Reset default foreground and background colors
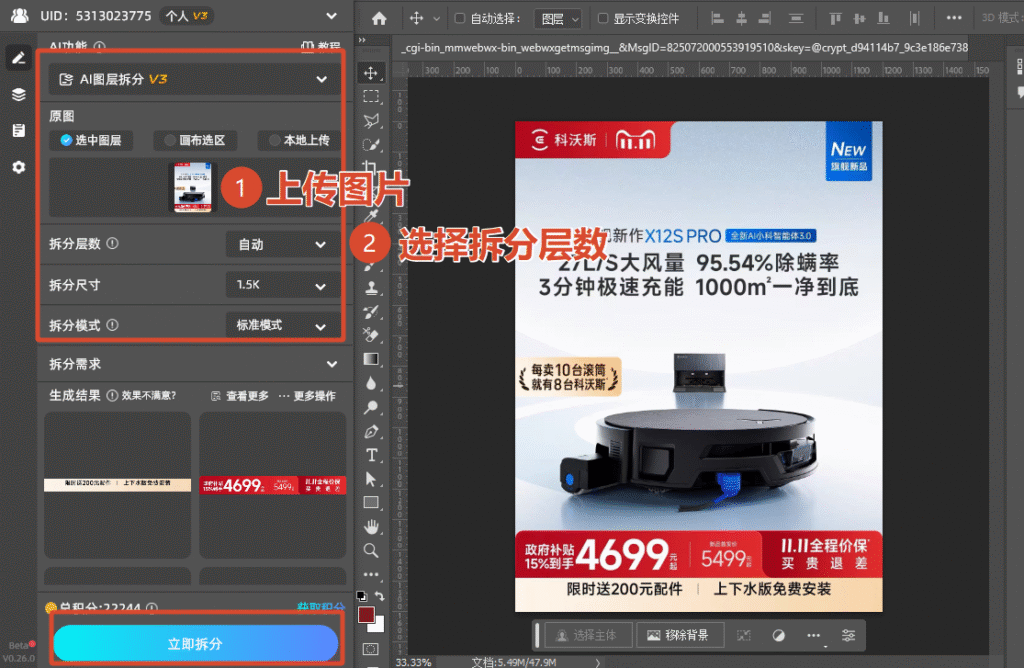Viewport: 1024px width, 668px height. [361, 596]
